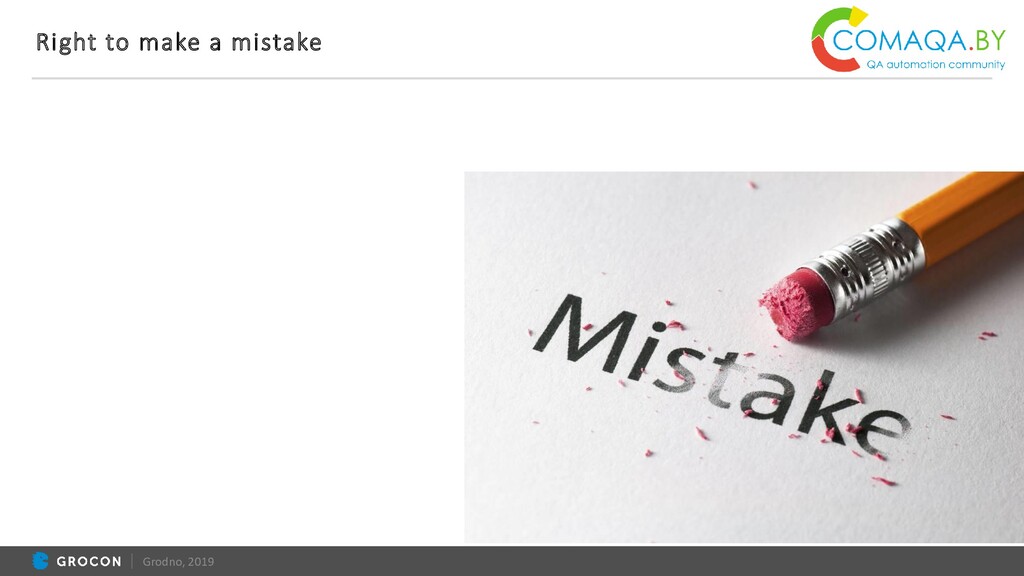Select the 'Right to make a mistake' title
This screenshot has width=1024, height=576.
(178, 42)
